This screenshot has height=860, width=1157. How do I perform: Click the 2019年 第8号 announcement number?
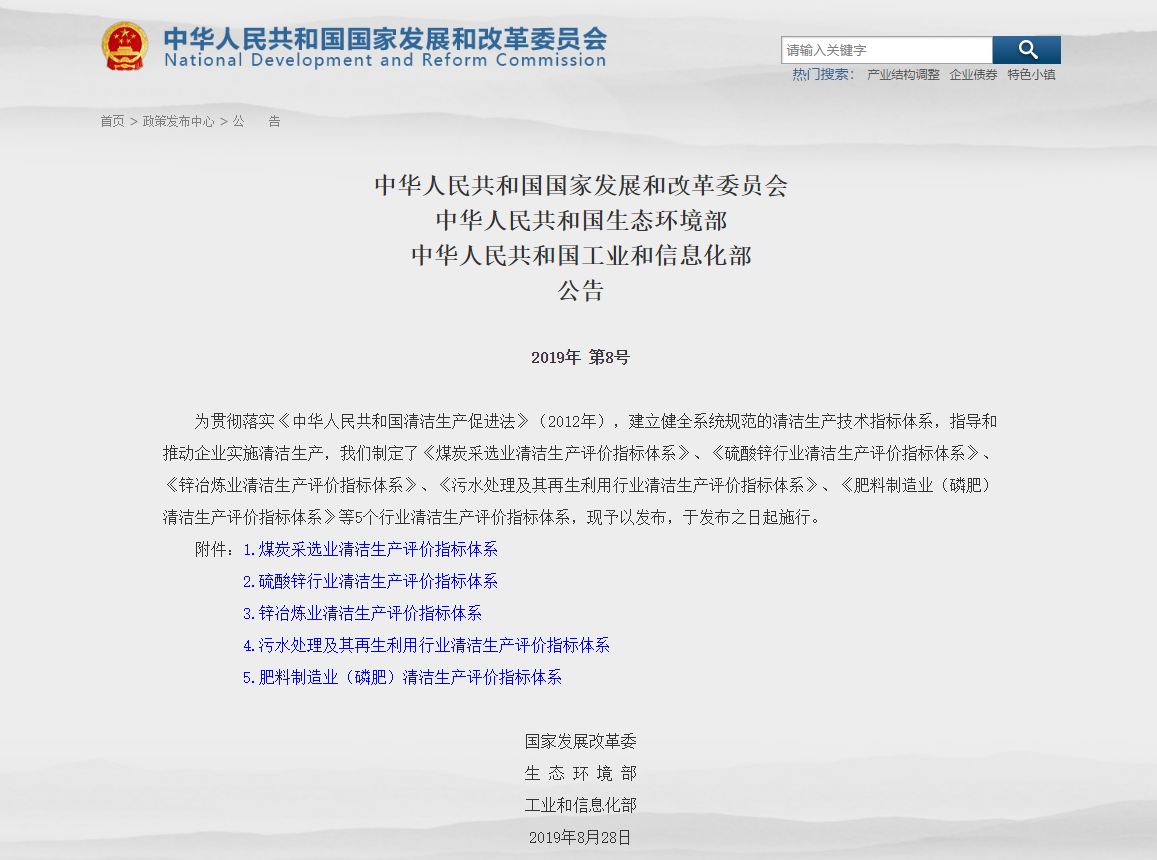click(580, 358)
